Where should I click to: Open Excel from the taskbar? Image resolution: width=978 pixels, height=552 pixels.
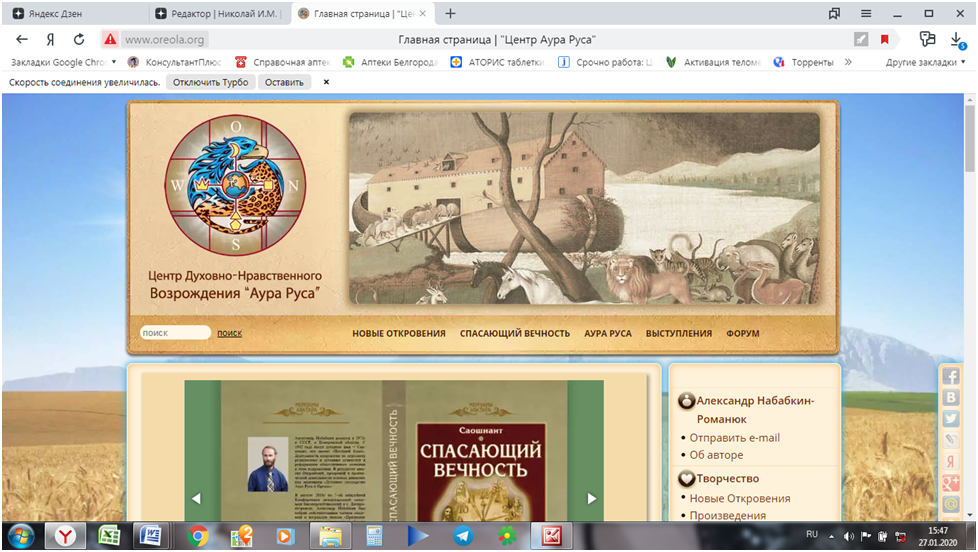(109, 536)
